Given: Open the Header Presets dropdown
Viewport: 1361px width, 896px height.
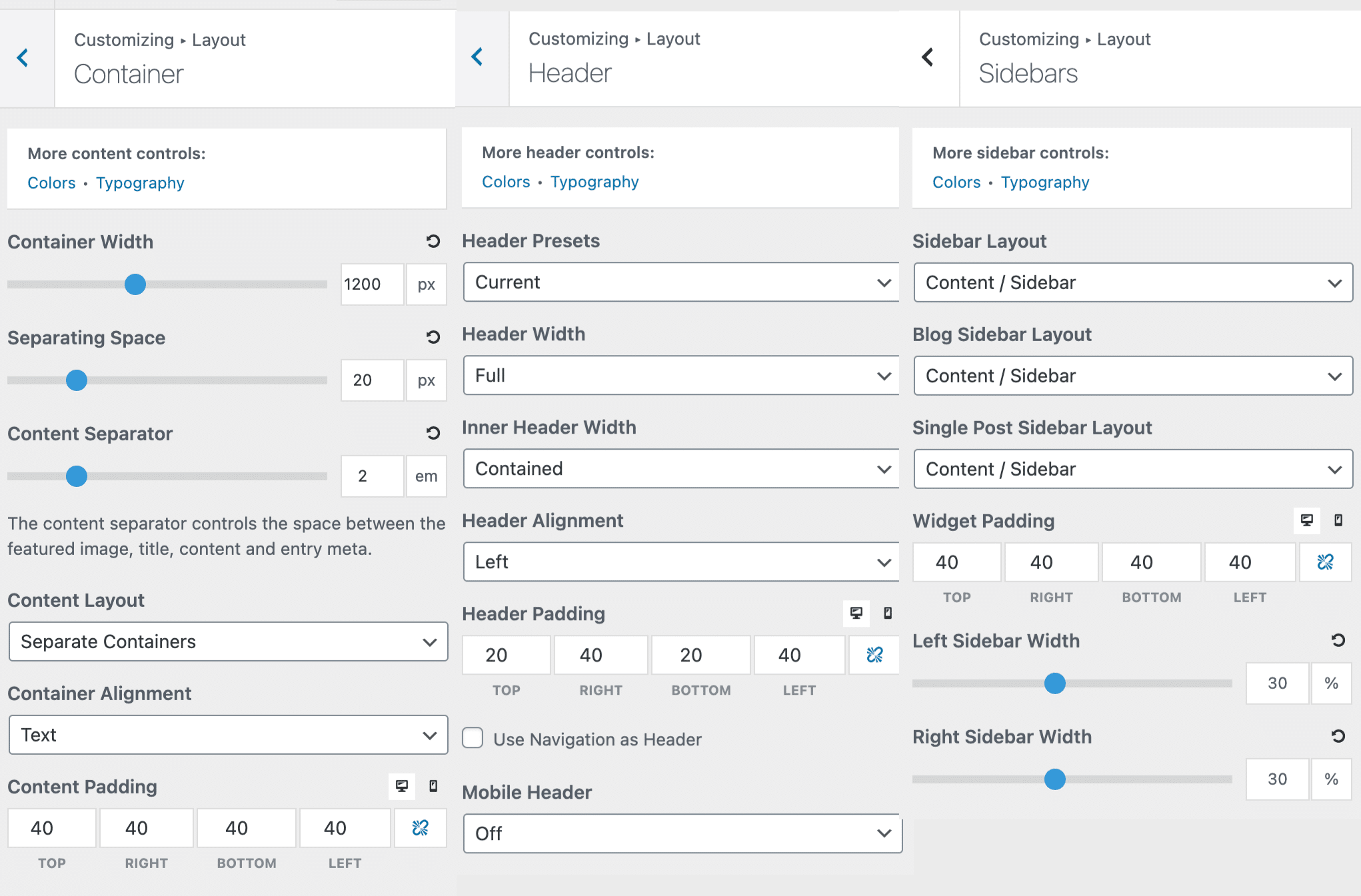Looking at the screenshot, I should tap(680, 282).
